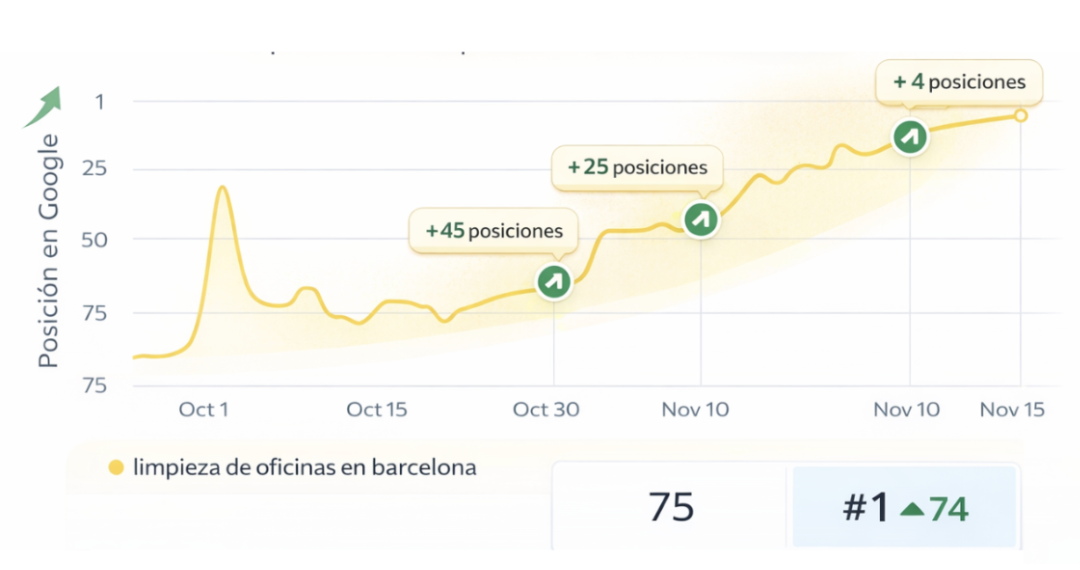Screen dimensions: 1080x570
Task: Select the Oct 15 axis label
Action: pos(377,409)
